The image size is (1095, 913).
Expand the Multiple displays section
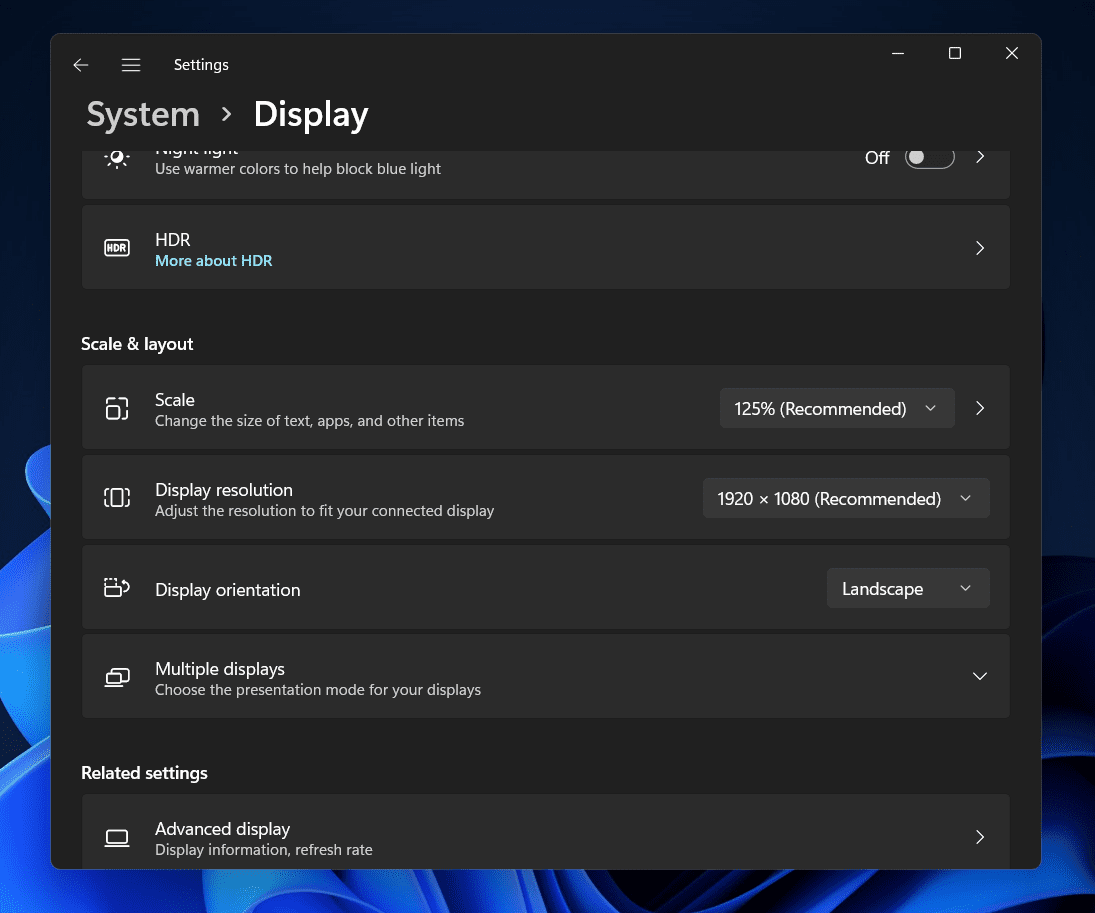tap(979, 676)
